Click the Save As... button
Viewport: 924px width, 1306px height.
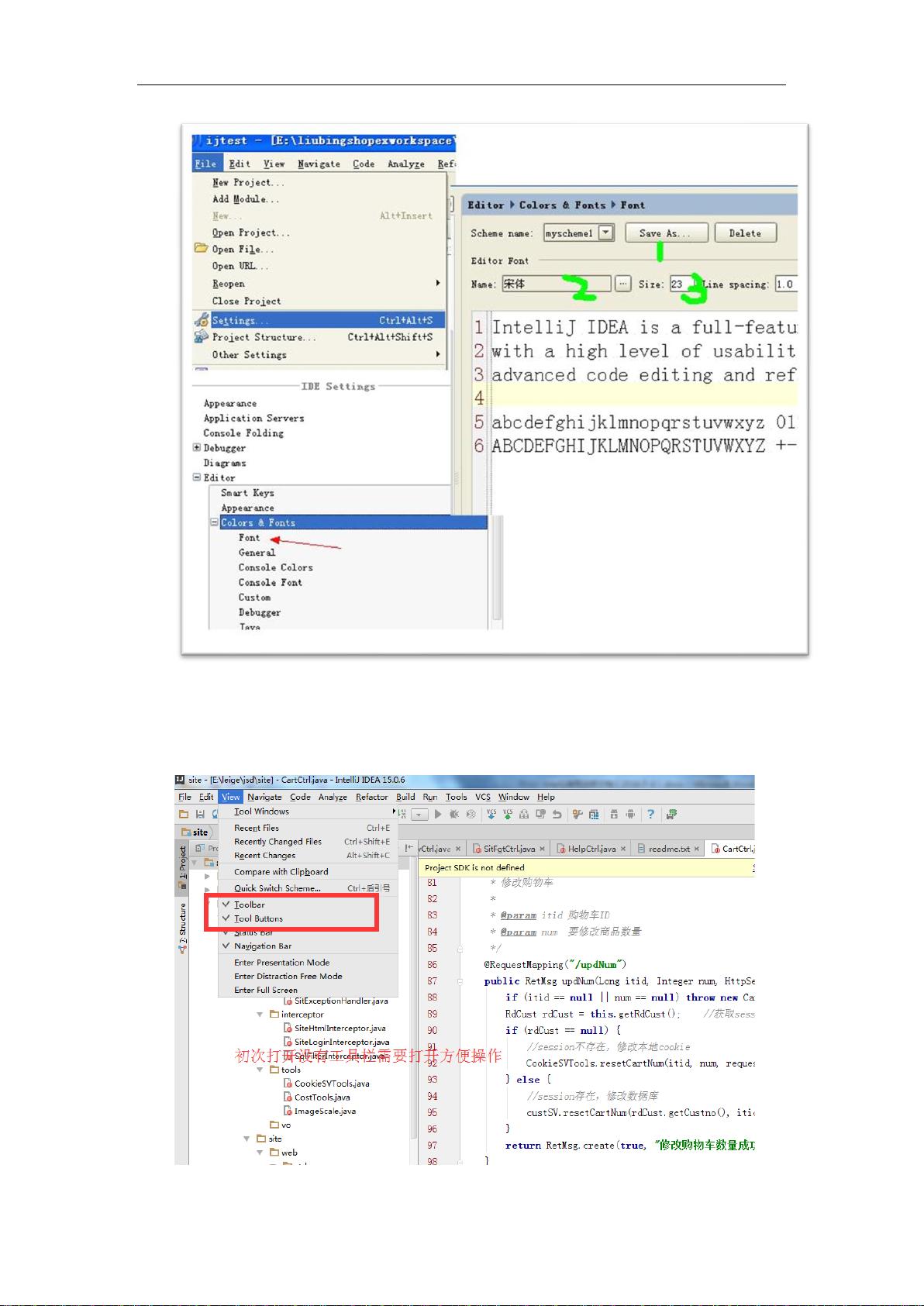(664, 233)
